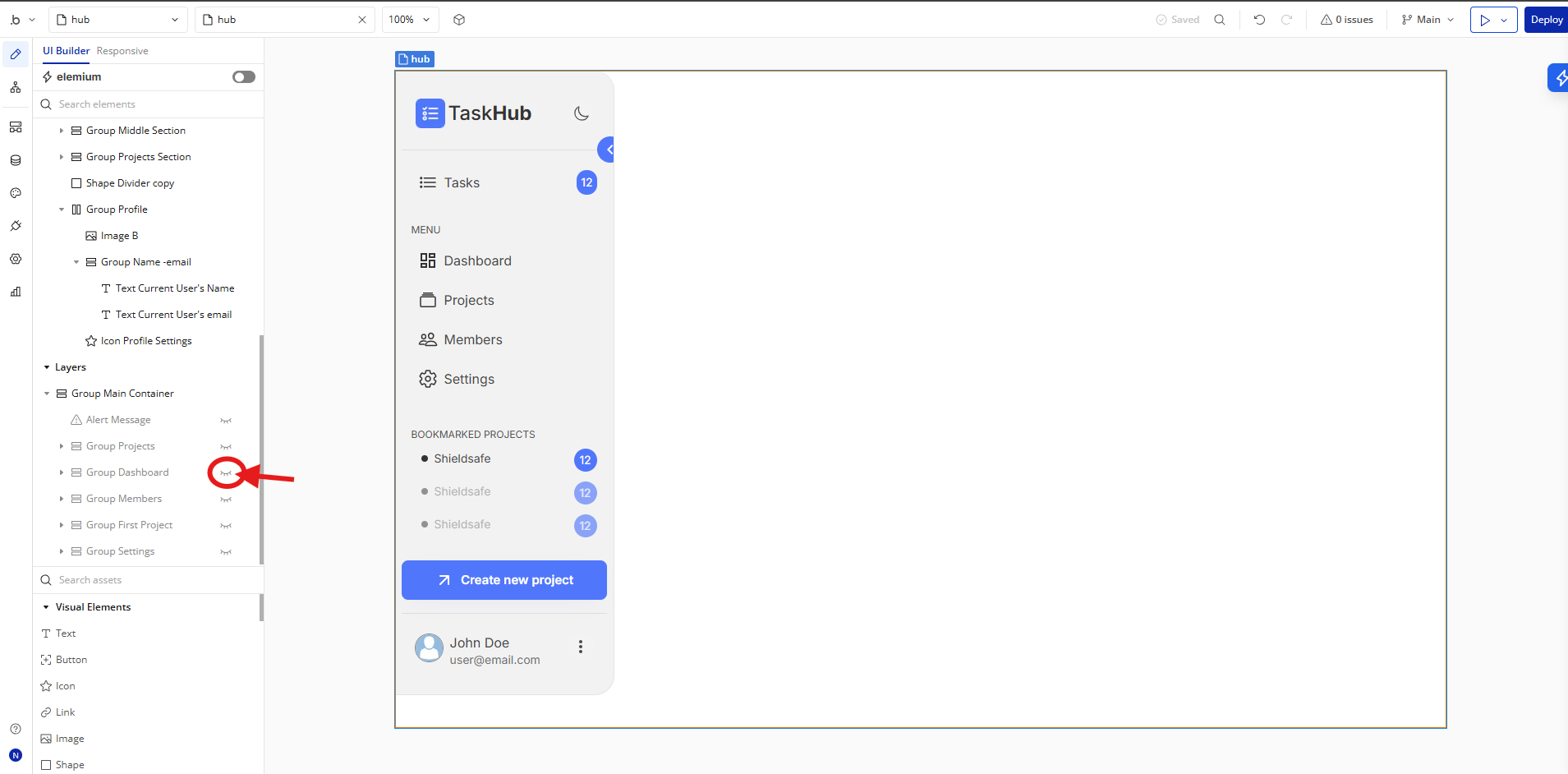The image size is (1568, 774).
Task: Open the Data tab database icon
Action: 16,160
